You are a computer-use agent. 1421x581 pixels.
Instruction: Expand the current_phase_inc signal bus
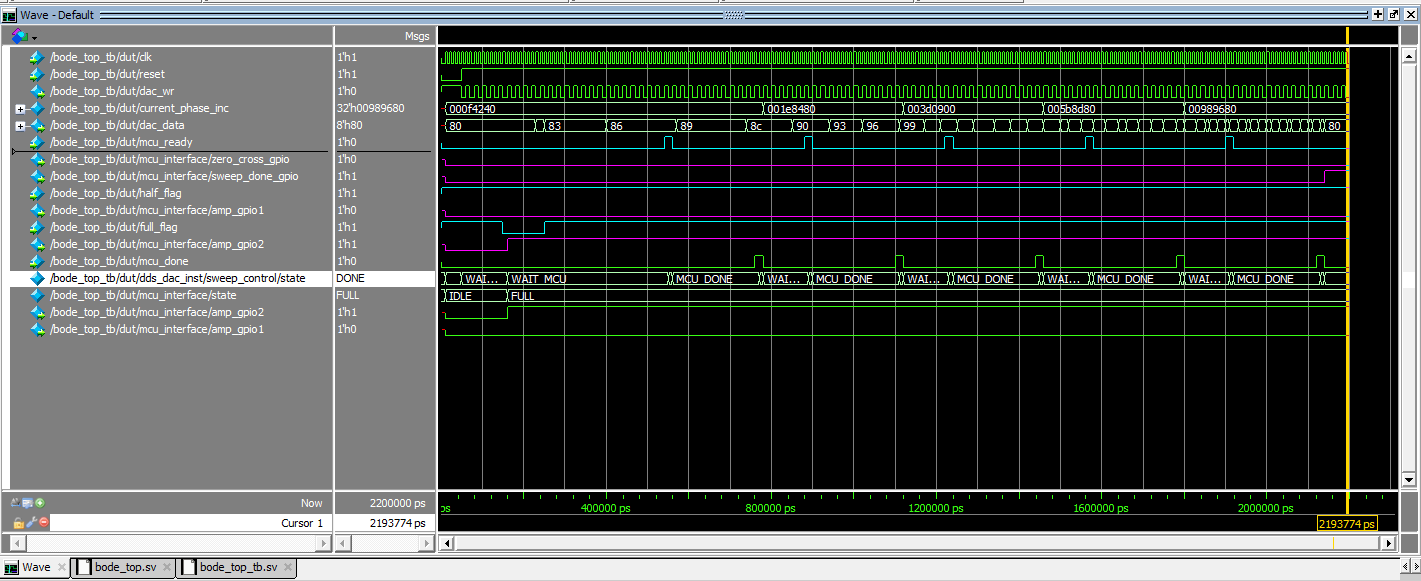(20, 109)
